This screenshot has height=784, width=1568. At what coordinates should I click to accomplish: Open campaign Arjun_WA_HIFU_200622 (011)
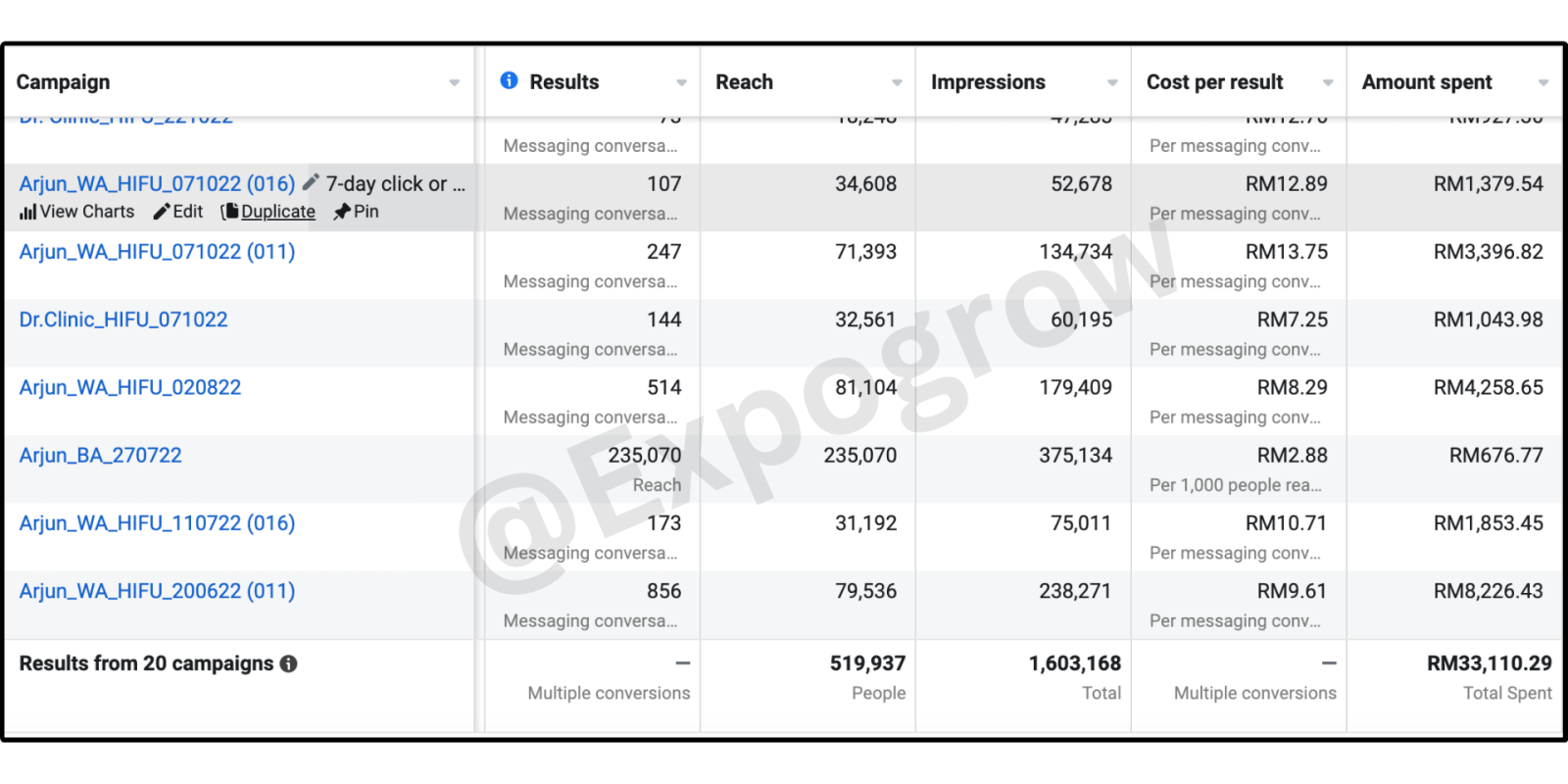[x=157, y=591]
